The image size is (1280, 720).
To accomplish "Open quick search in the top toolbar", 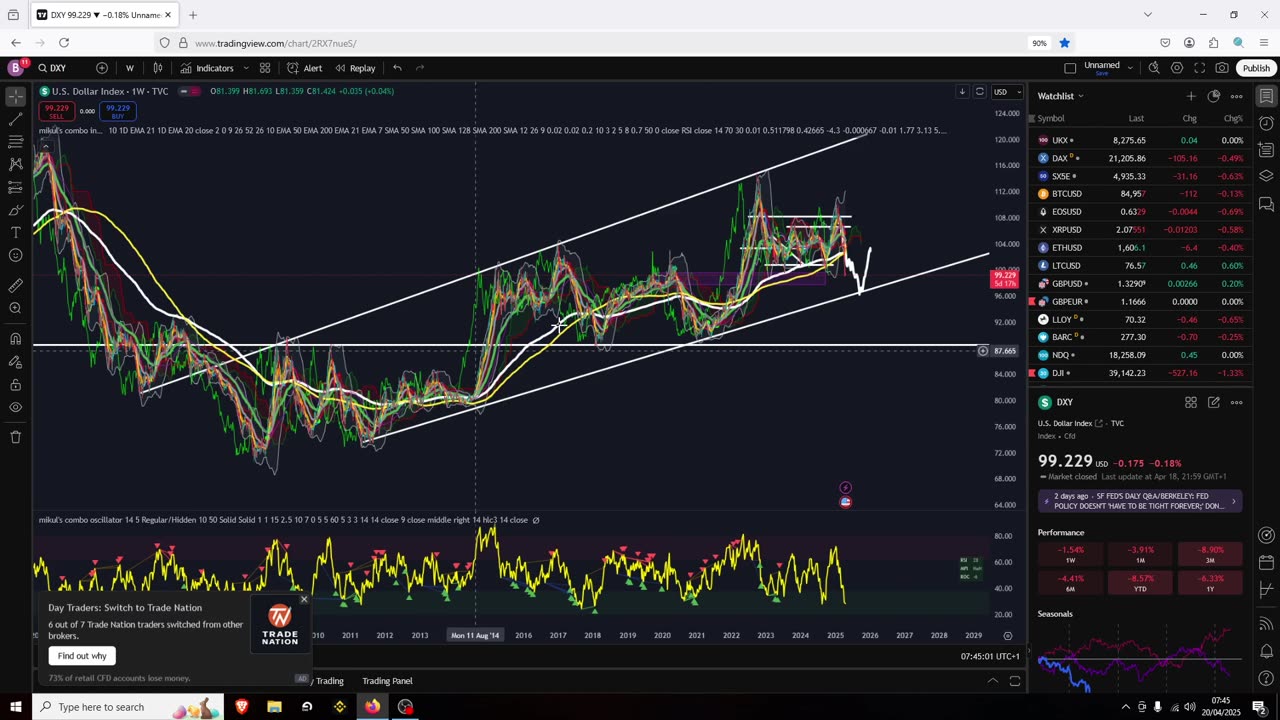I will tap(1154, 68).
